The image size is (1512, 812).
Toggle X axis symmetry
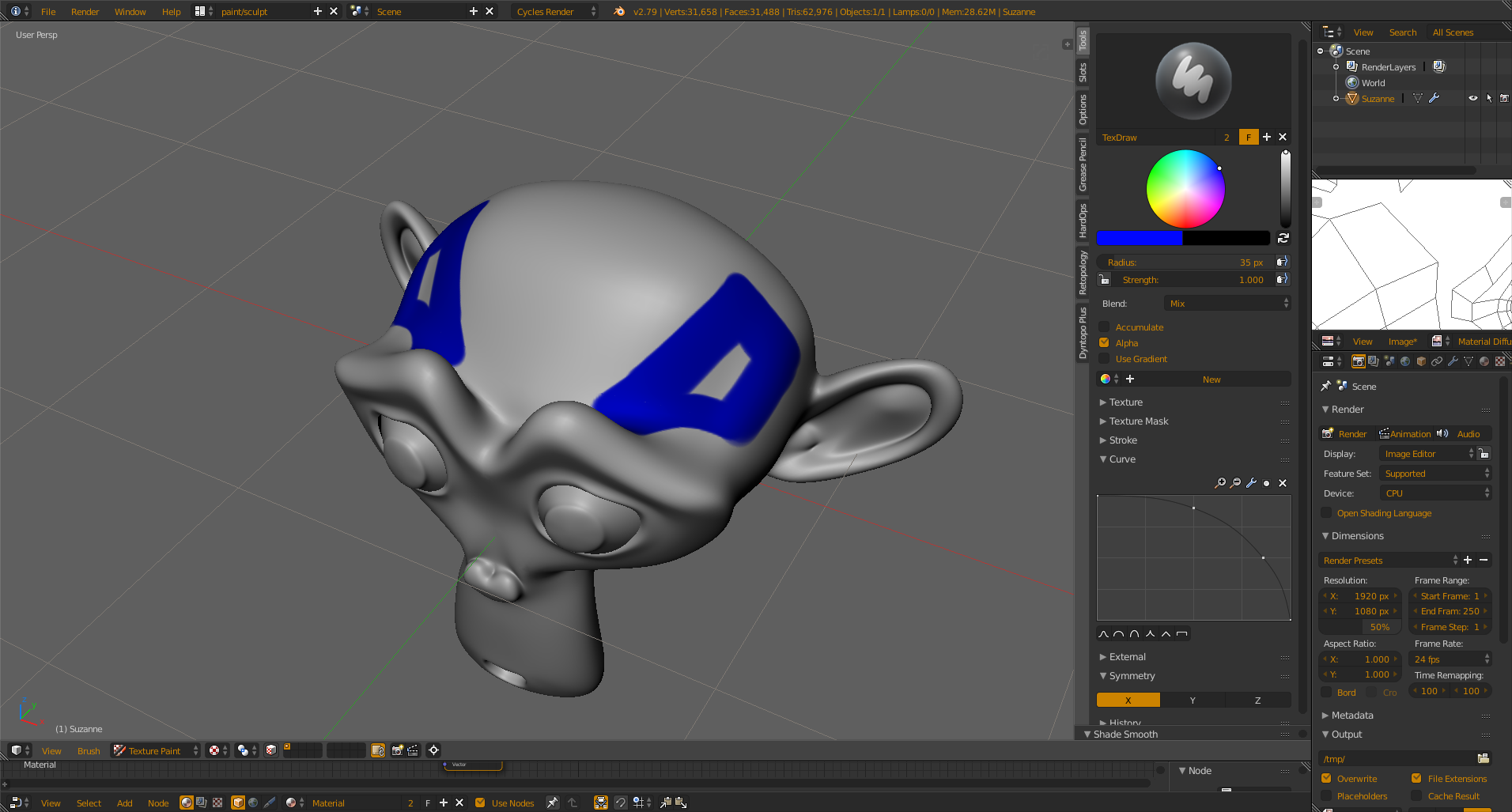(1128, 701)
